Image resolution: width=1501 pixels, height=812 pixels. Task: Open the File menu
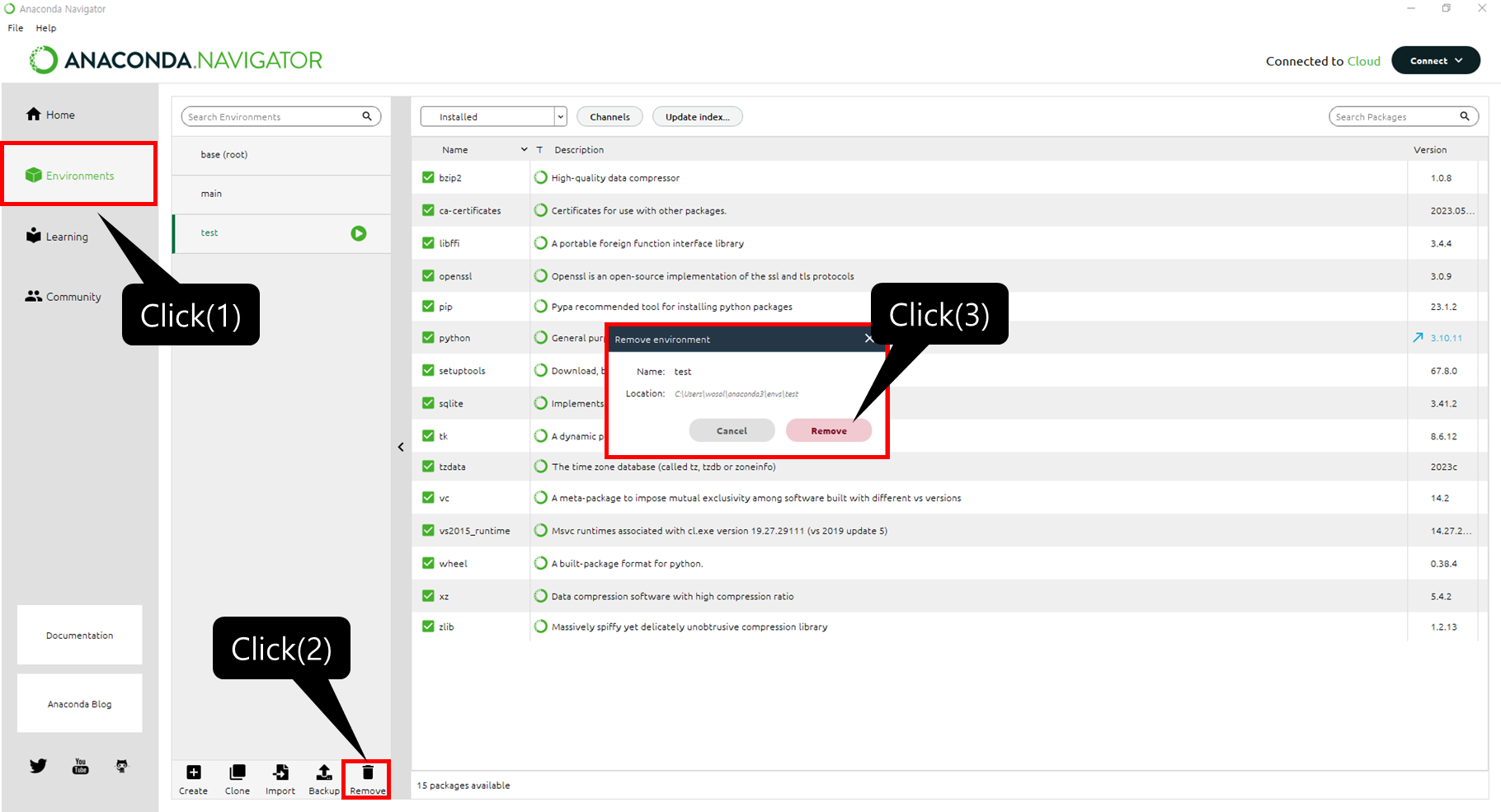click(x=16, y=28)
